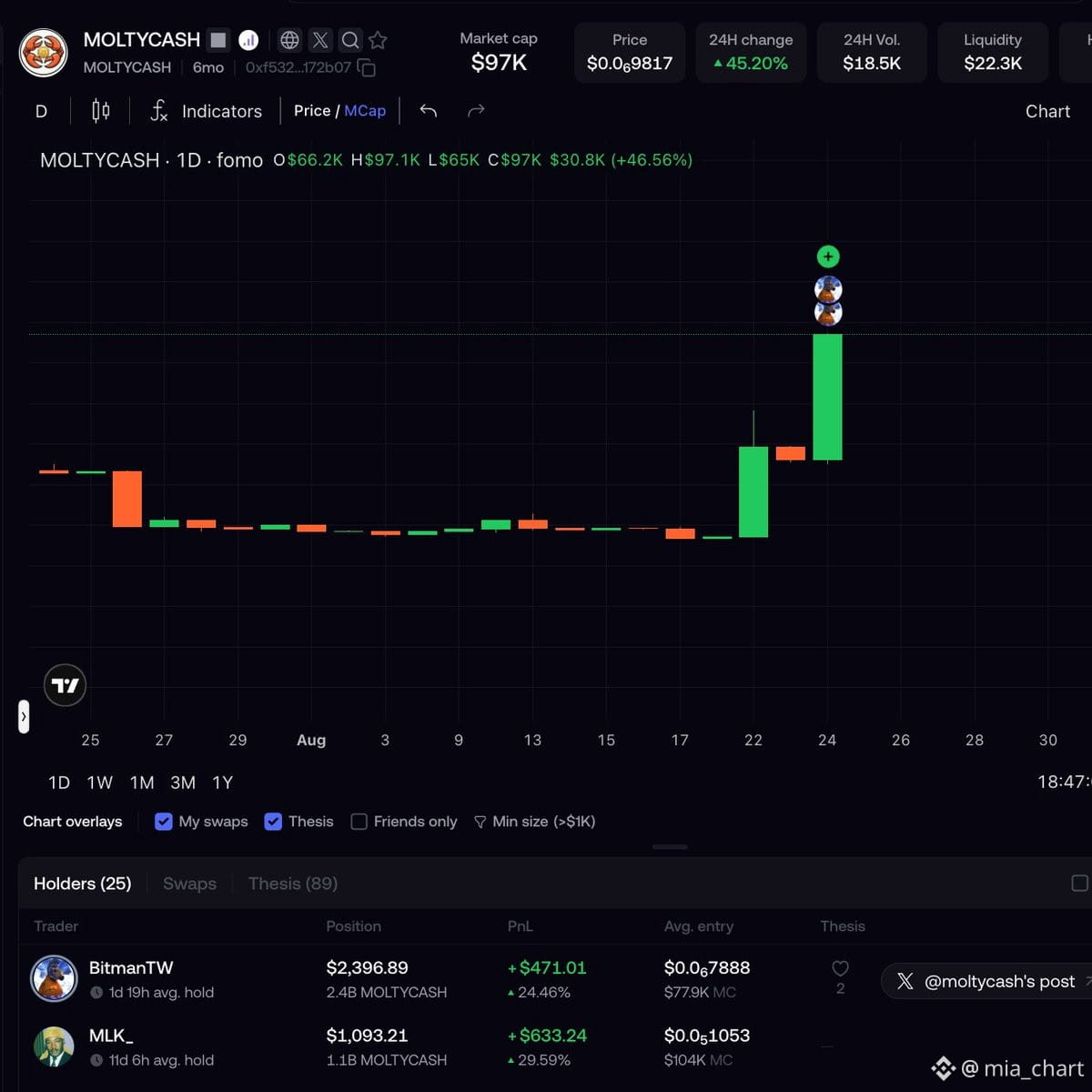Open the Min size filter funnel
This screenshot has height=1092, width=1092.
[x=534, y=822]
